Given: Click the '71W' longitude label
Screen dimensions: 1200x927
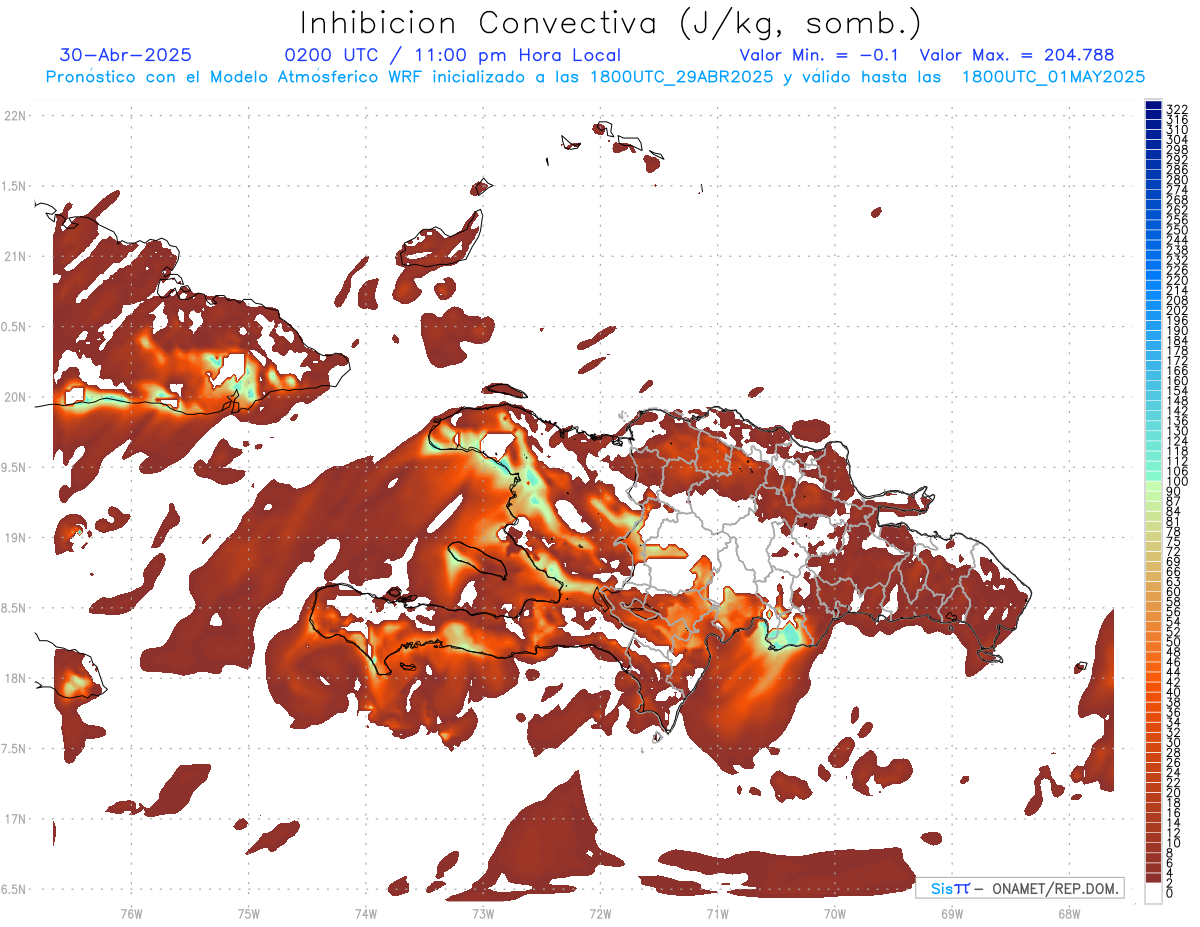Looking at the screenshot, I should pyautogui.click(x=717, y=913).
